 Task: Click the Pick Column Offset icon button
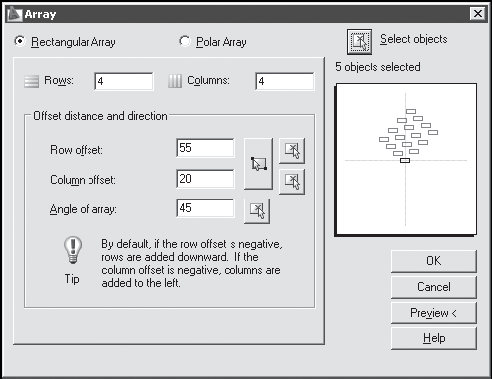coord(292,182)
